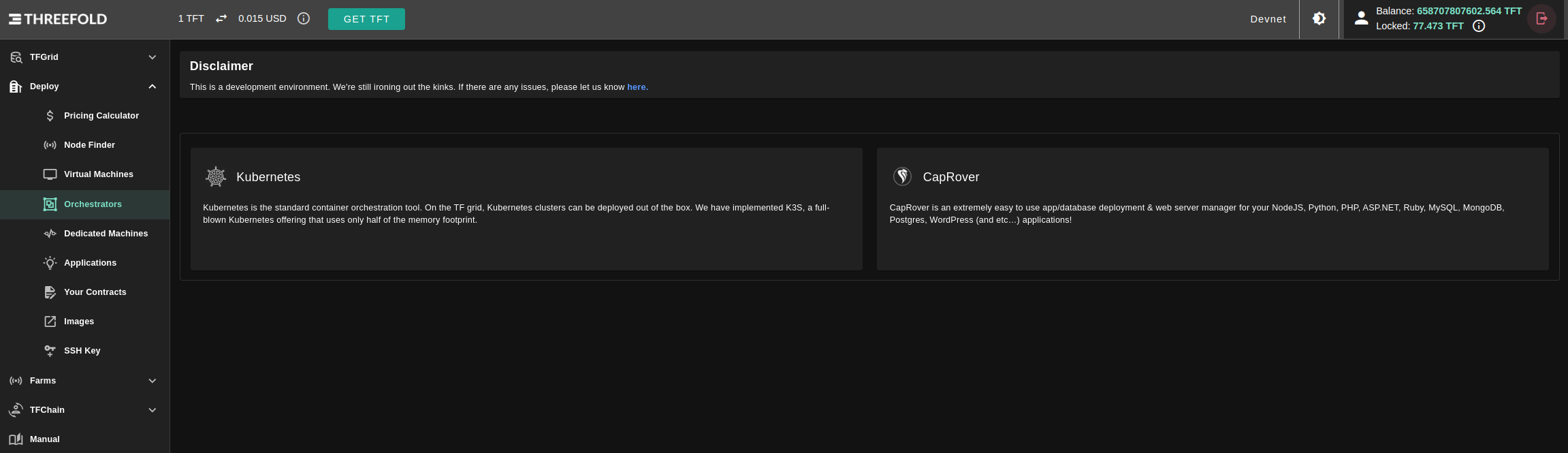
Task: Click the user profile icon
Action: click(x=1361, y=18)
